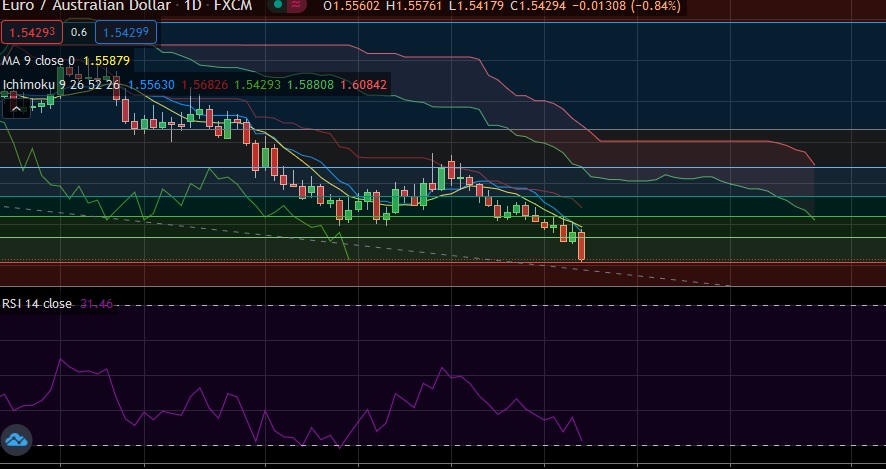
Task: Click the yellow MA value 1.55879
Action: click(106, 60)
